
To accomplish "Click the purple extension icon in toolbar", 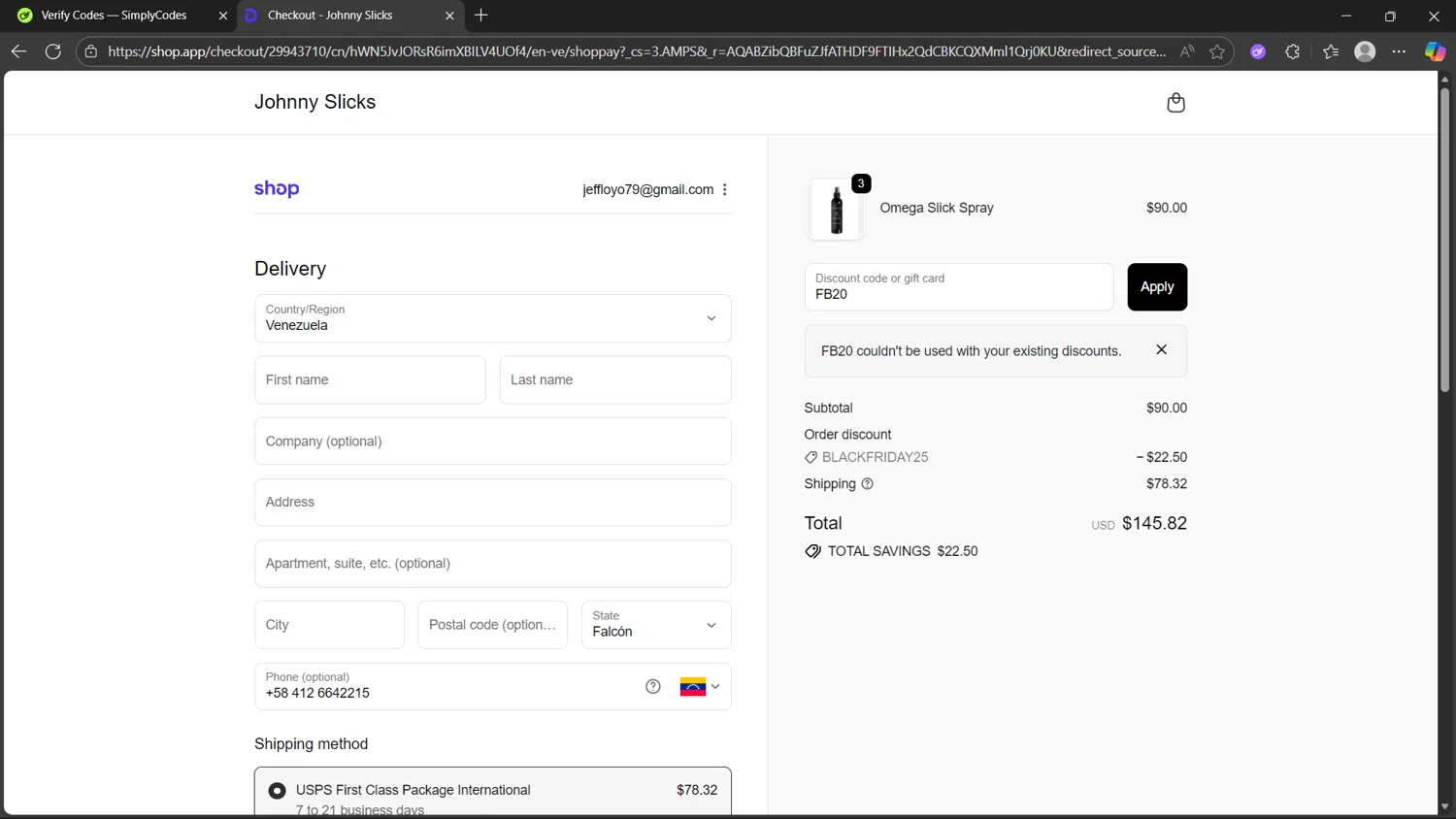I will 1258,51.
